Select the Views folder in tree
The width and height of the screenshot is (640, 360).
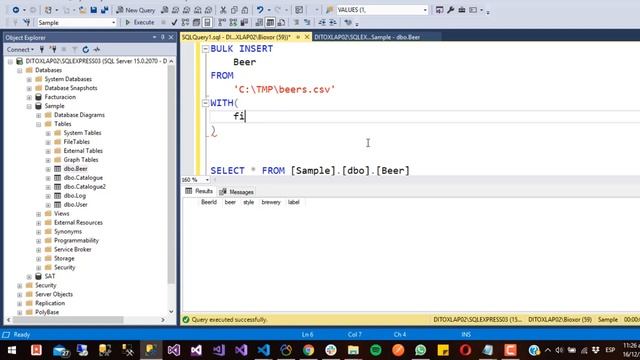click(61, 213)
